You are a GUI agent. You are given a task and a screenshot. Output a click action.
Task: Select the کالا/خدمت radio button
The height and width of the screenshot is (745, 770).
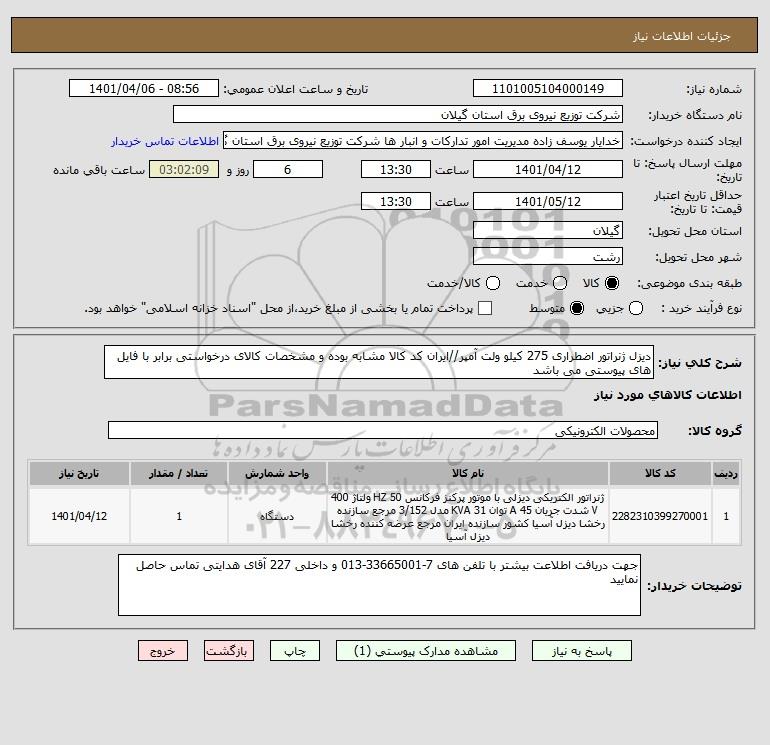493,283
